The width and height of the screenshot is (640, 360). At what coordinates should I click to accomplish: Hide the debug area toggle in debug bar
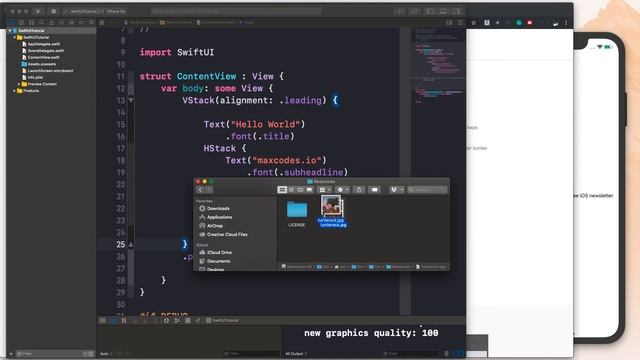(103, 321)
